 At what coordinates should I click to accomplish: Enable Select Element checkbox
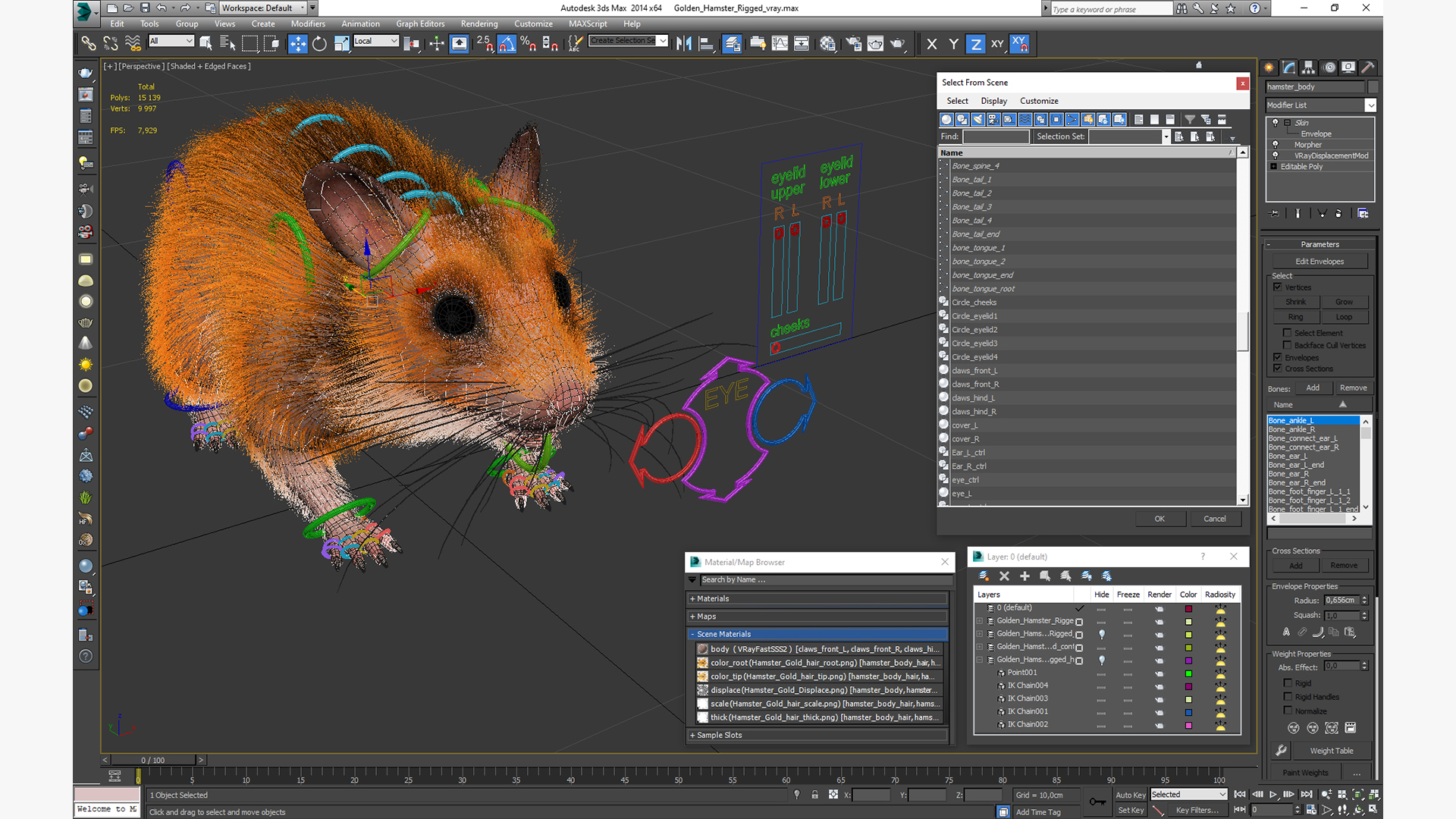[1287, 333]
